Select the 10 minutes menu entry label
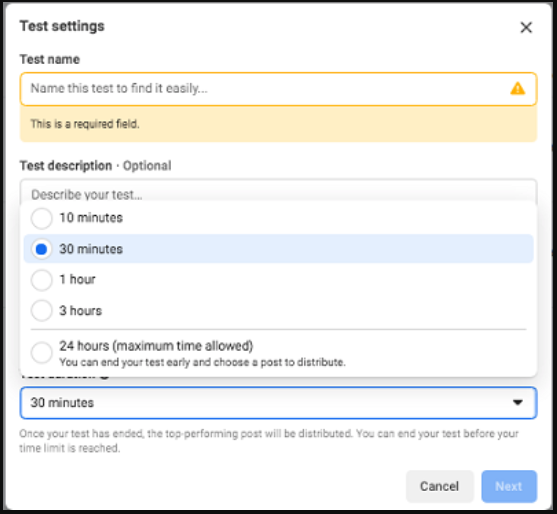This screenshot has height=514, width=557. tap(91, 218)
